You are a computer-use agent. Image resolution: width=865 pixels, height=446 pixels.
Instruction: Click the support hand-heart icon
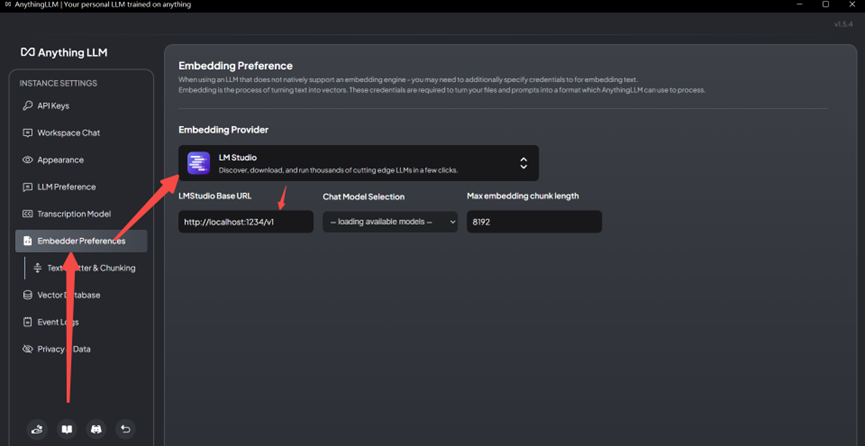37,429
